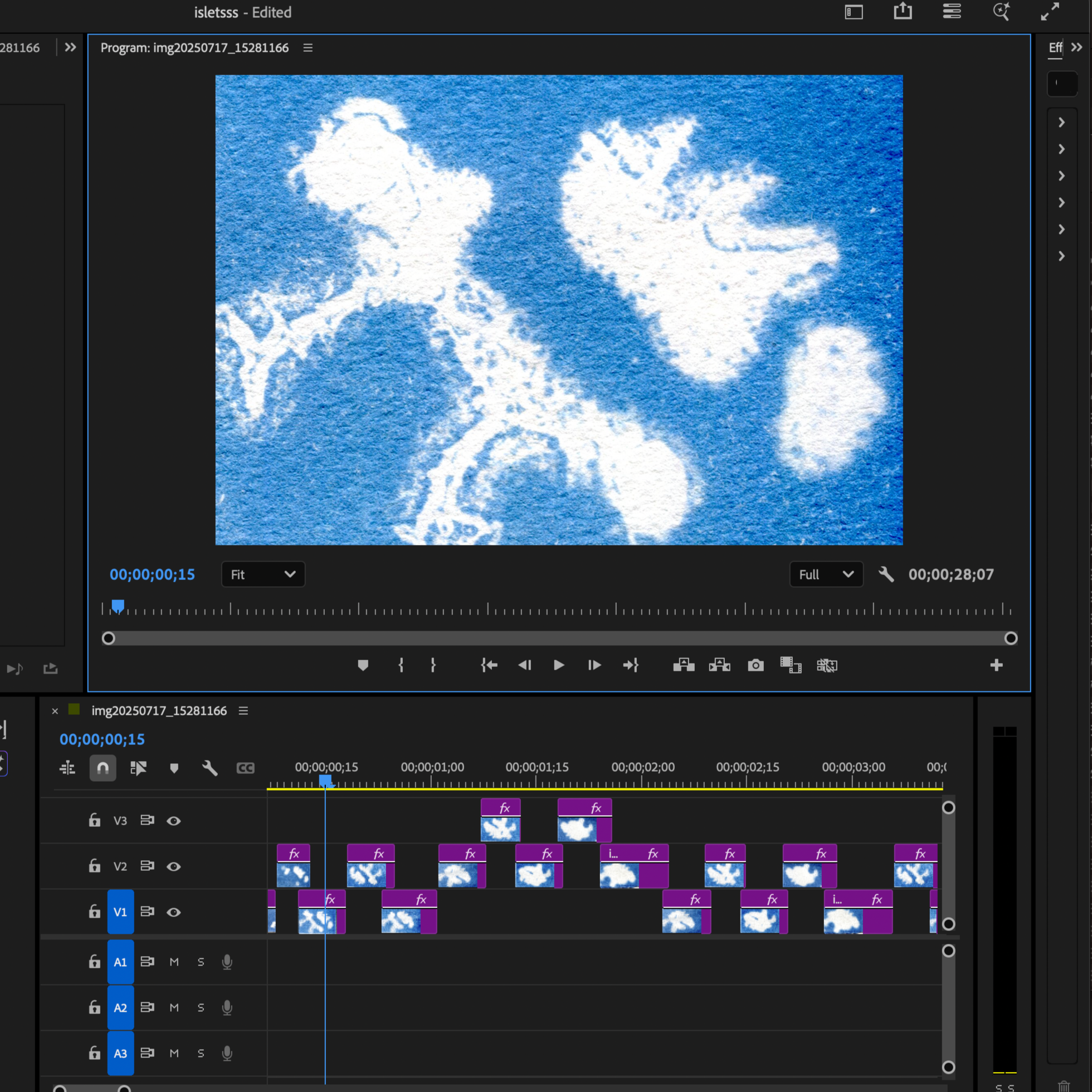Click the program monitor zoom scroll bar

[558, 638]
